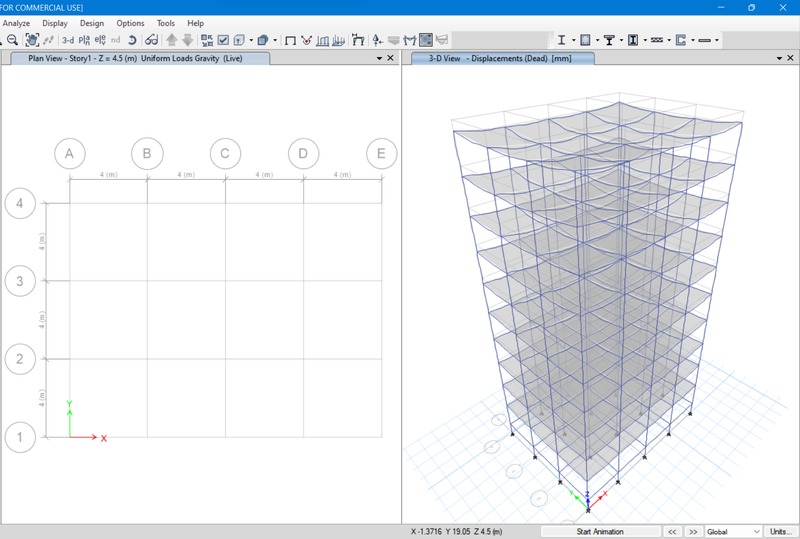
Task: Click next step >> button
Action: [x=692, y=531]
